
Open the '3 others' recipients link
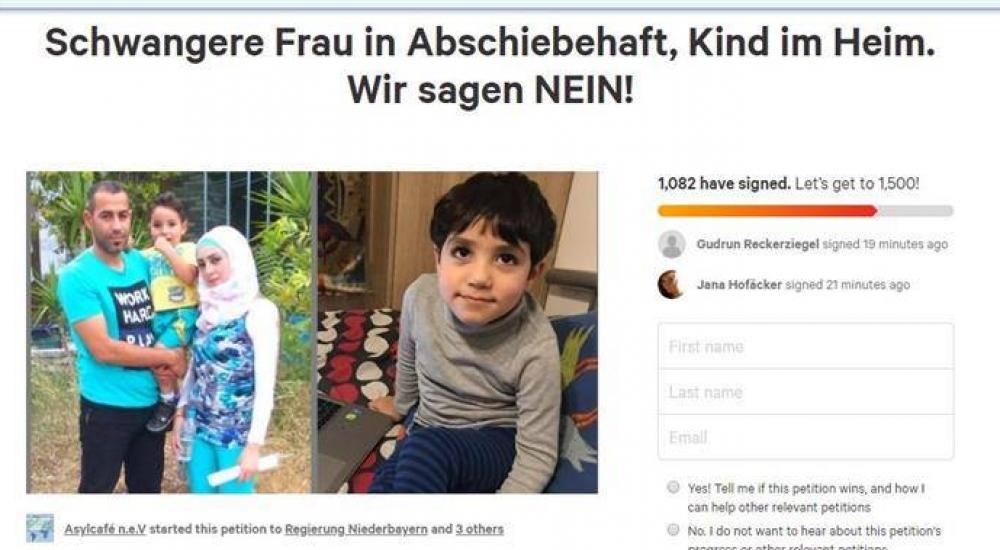[480, 529]
